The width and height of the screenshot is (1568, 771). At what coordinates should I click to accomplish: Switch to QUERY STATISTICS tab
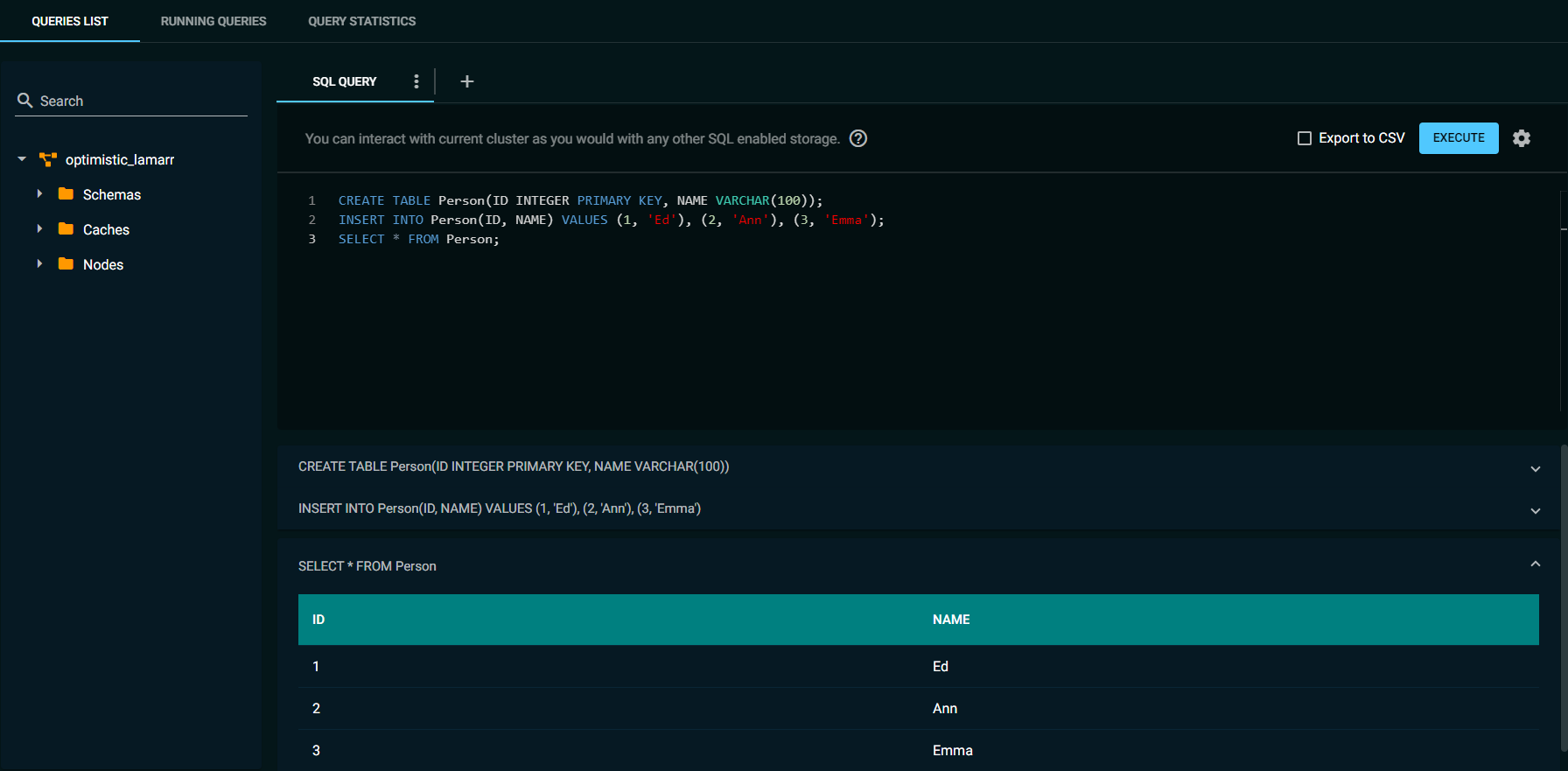[x=361, y=21]
